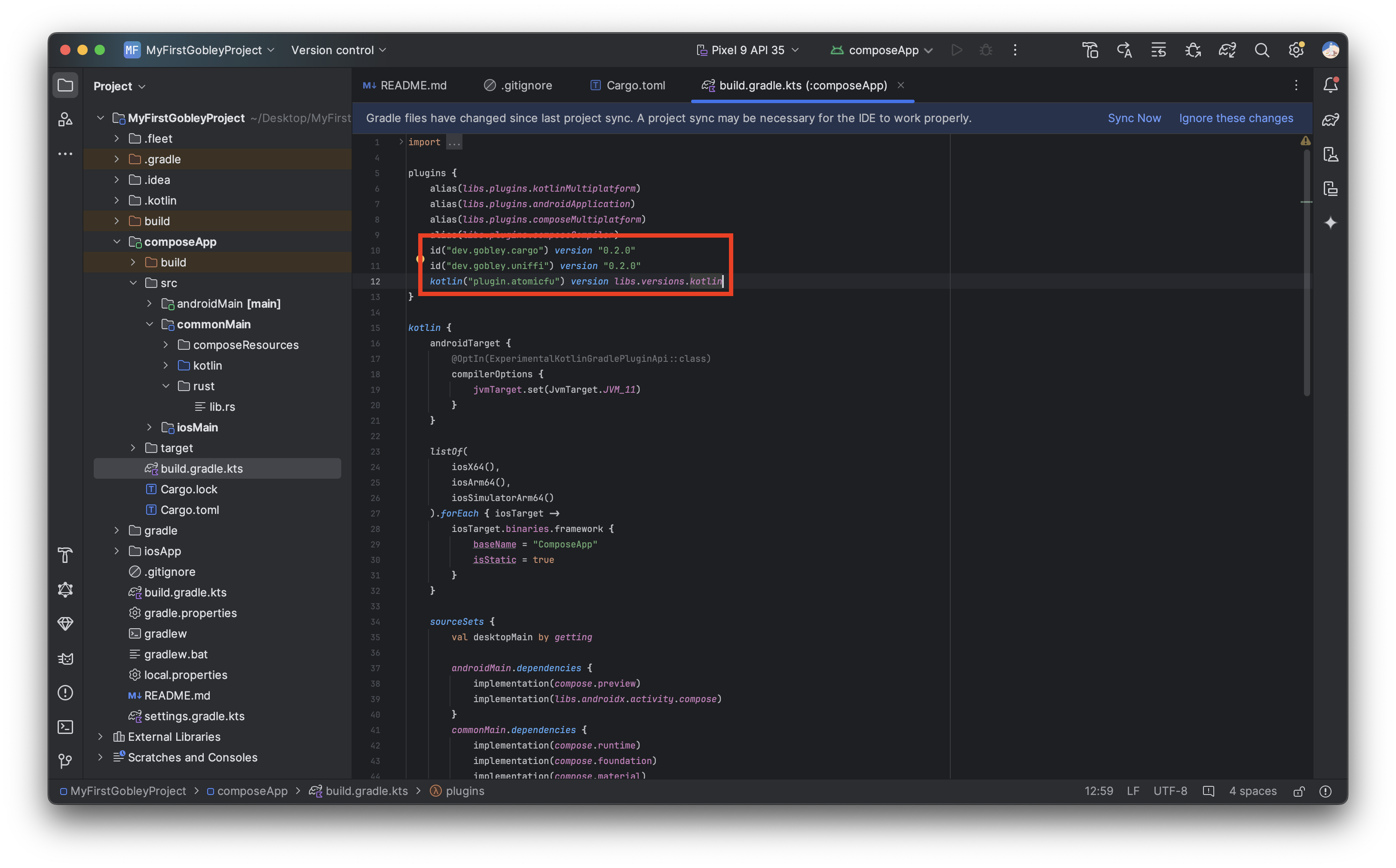This screenshot has height=868, width=1396.
Task: Click the Debug bug icon in toolbar
Action: coord(986,51)
